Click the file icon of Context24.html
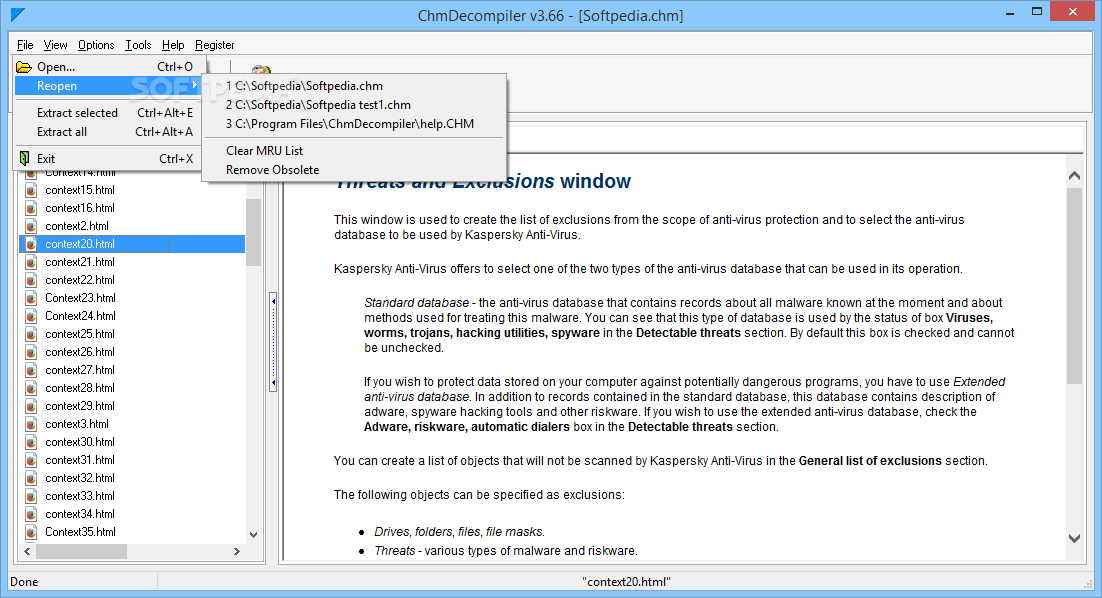The height and width of the screenshot is (598, 1102). [31, 316]
